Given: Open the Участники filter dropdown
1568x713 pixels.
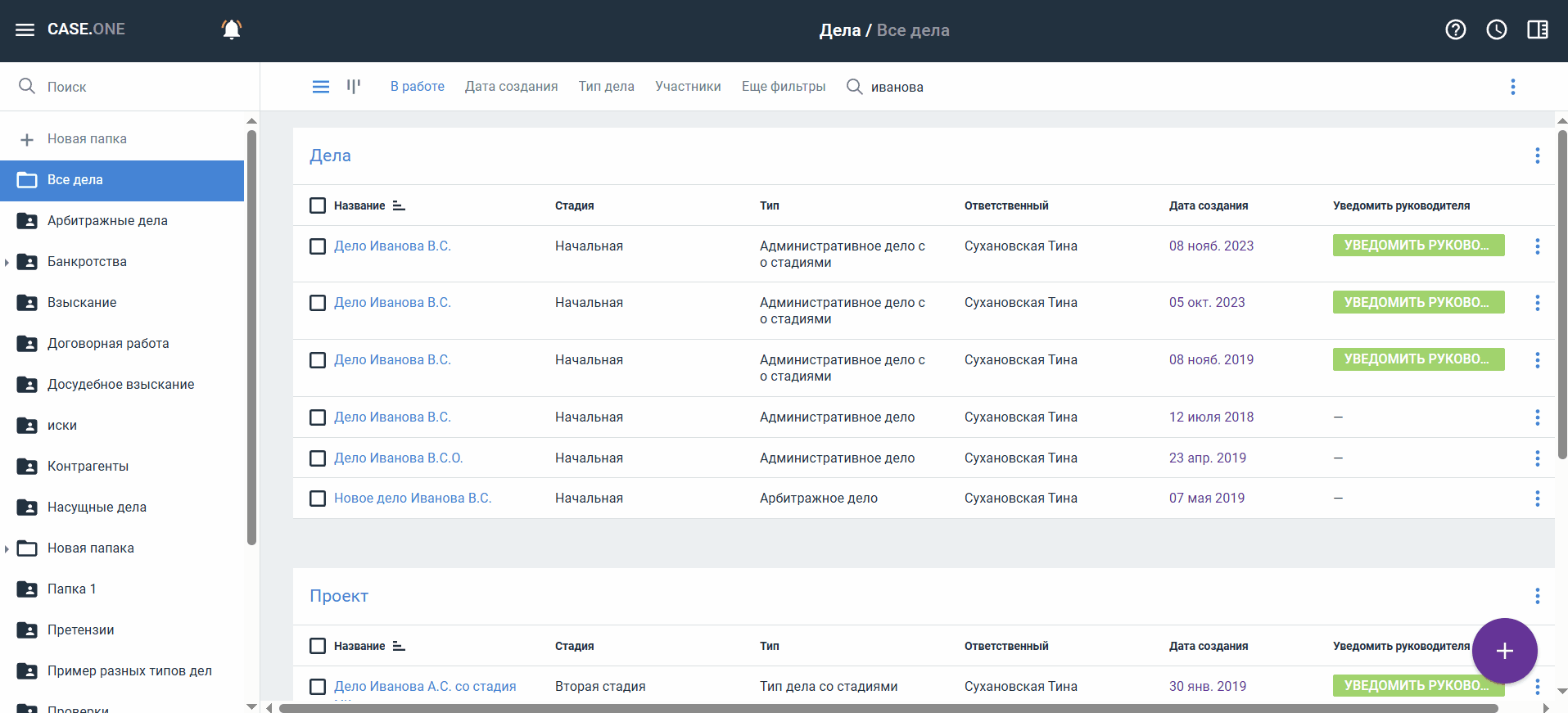Looking at the screenshot, I should (x=688, y=87).
